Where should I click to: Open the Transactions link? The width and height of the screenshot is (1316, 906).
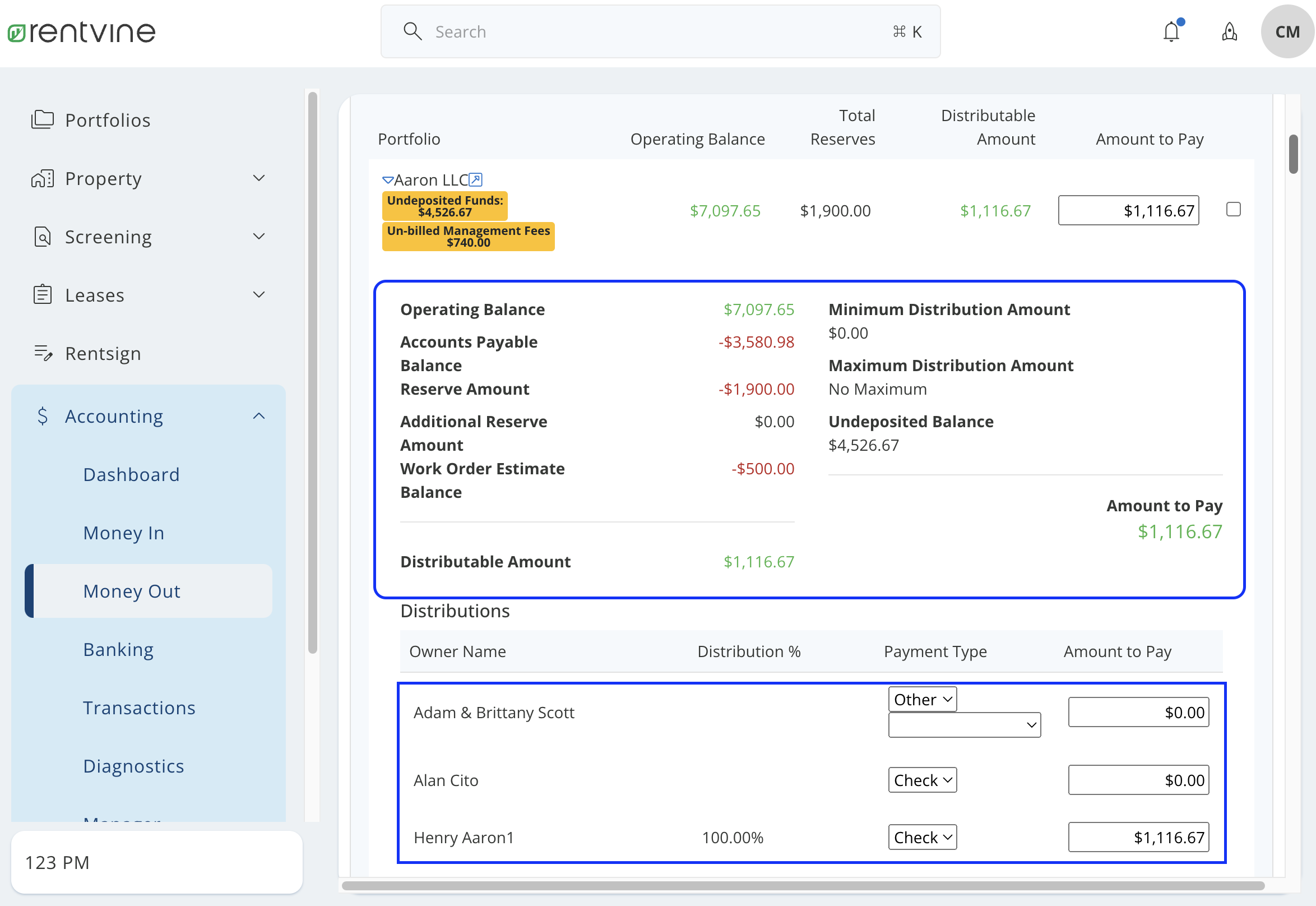pyautogui.click(x=139, y=708)
